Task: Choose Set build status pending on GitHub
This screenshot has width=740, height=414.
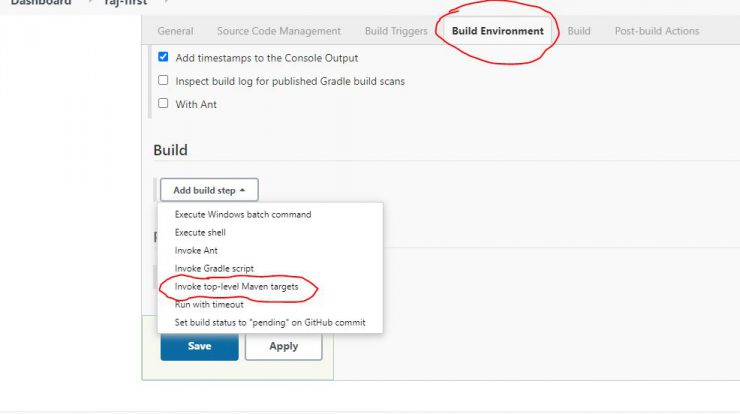Action: pos(270,322)
